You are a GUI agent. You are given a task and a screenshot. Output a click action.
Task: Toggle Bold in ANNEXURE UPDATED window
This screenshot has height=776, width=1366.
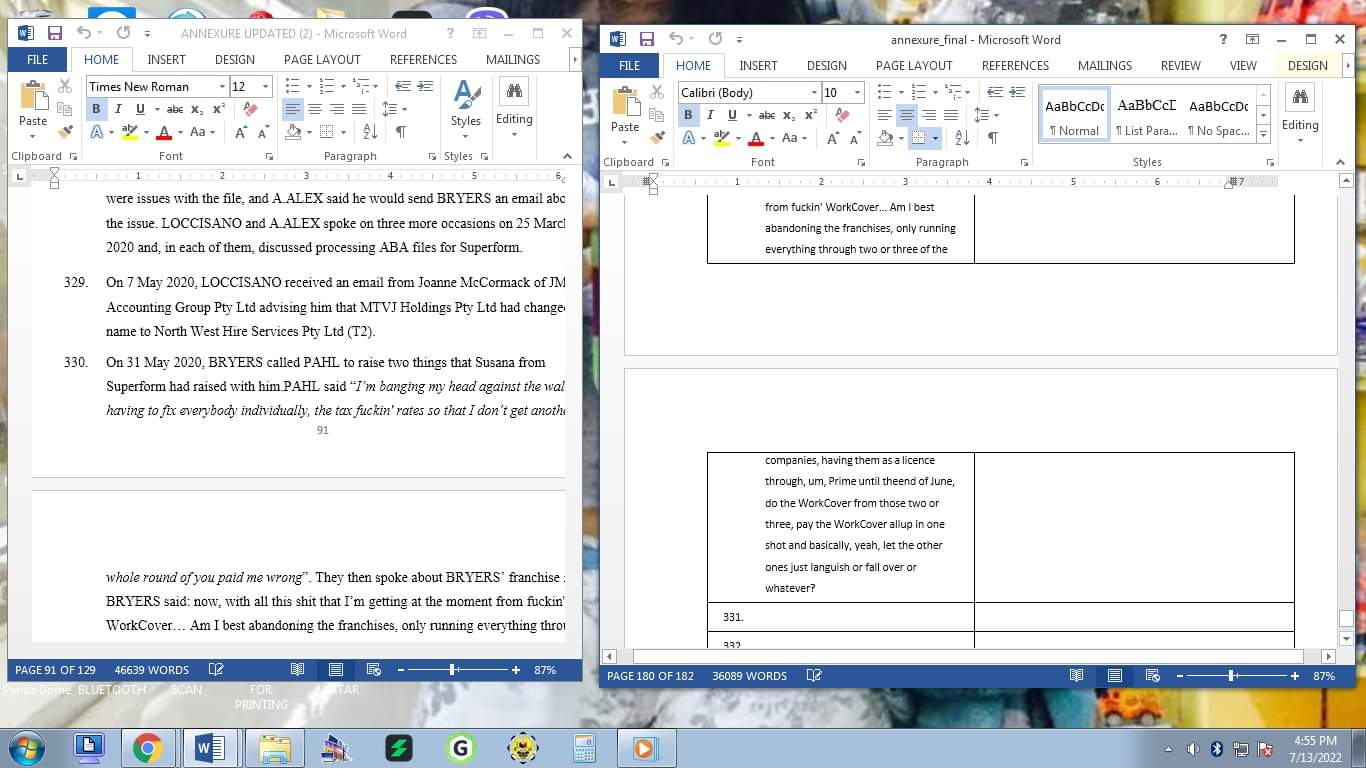tap(96, 109)
